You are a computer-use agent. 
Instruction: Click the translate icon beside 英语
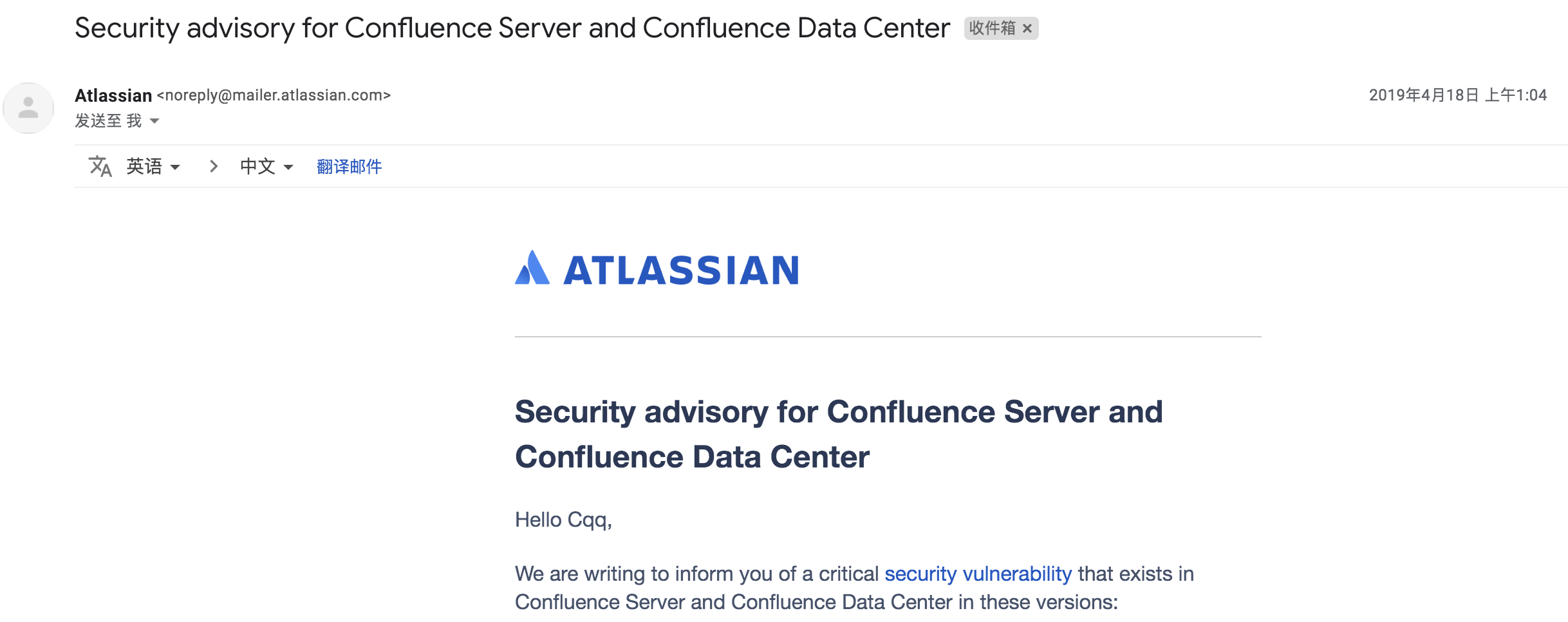(100, 167)
